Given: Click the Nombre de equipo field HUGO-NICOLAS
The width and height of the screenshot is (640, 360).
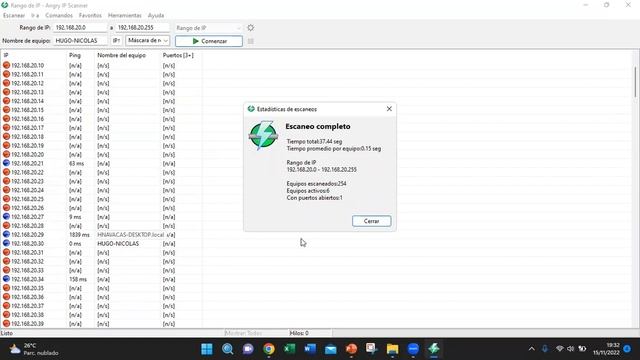Looking at the screenshot, I should [x=81, y=40].
